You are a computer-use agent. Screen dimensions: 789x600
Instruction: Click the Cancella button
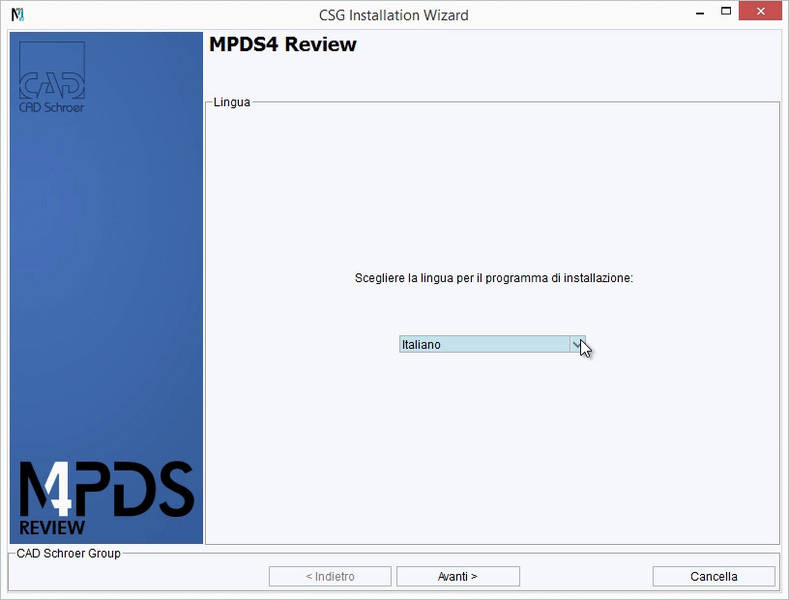click(714, 576)
